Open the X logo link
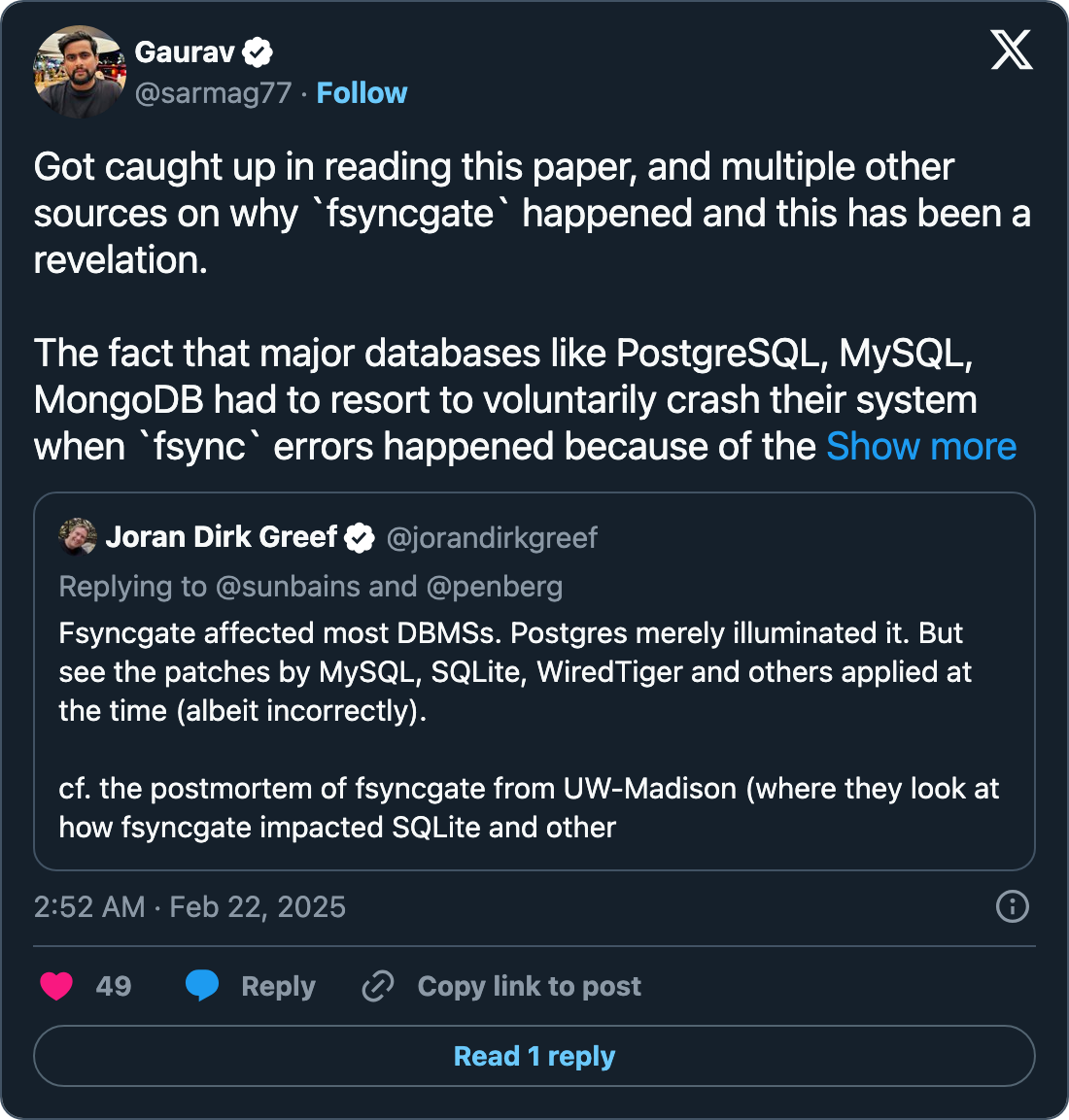The width and height of the screenshot is (1069, 1120). click(x=1011, y=50)
